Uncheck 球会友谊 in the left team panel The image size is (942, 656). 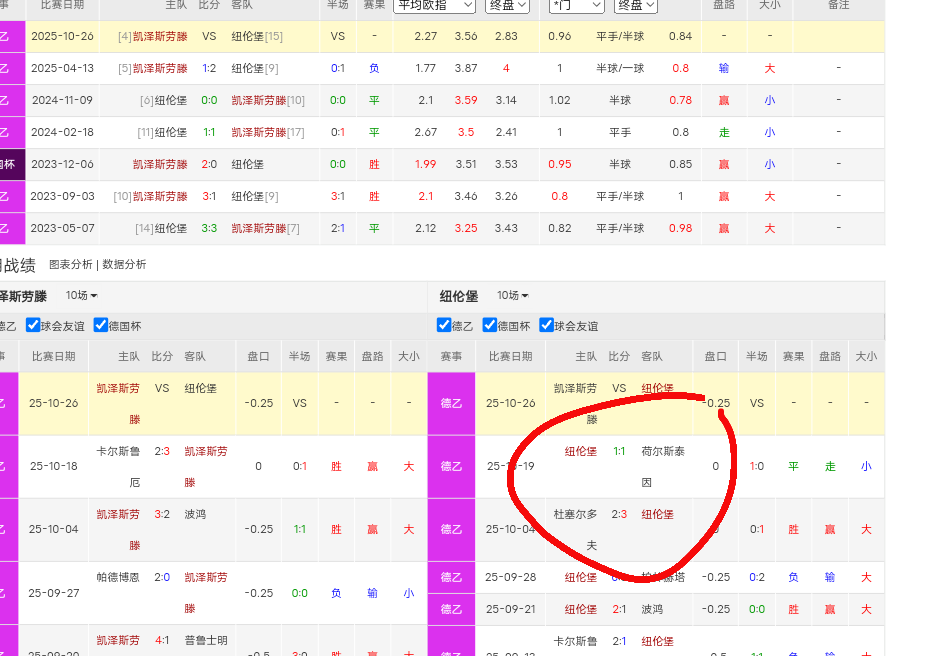coord(34,325)
